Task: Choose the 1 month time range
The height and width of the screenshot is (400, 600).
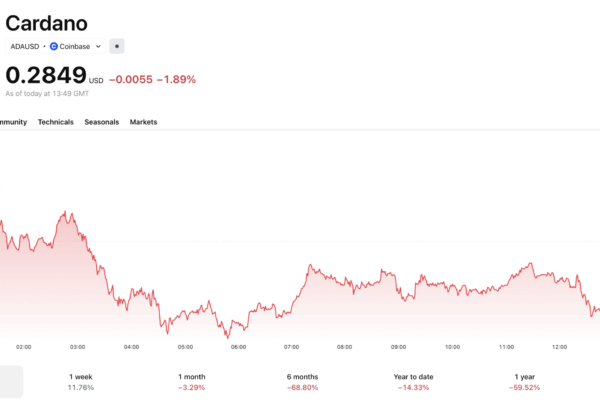Action: point(191,381)
